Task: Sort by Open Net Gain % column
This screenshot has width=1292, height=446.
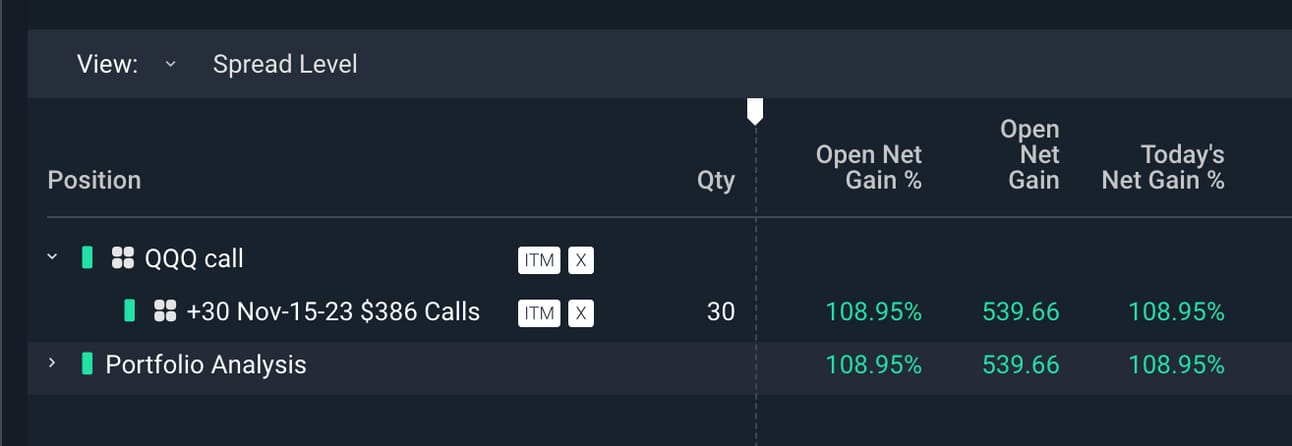Action: pyautogui.click(x=869, y=167)
